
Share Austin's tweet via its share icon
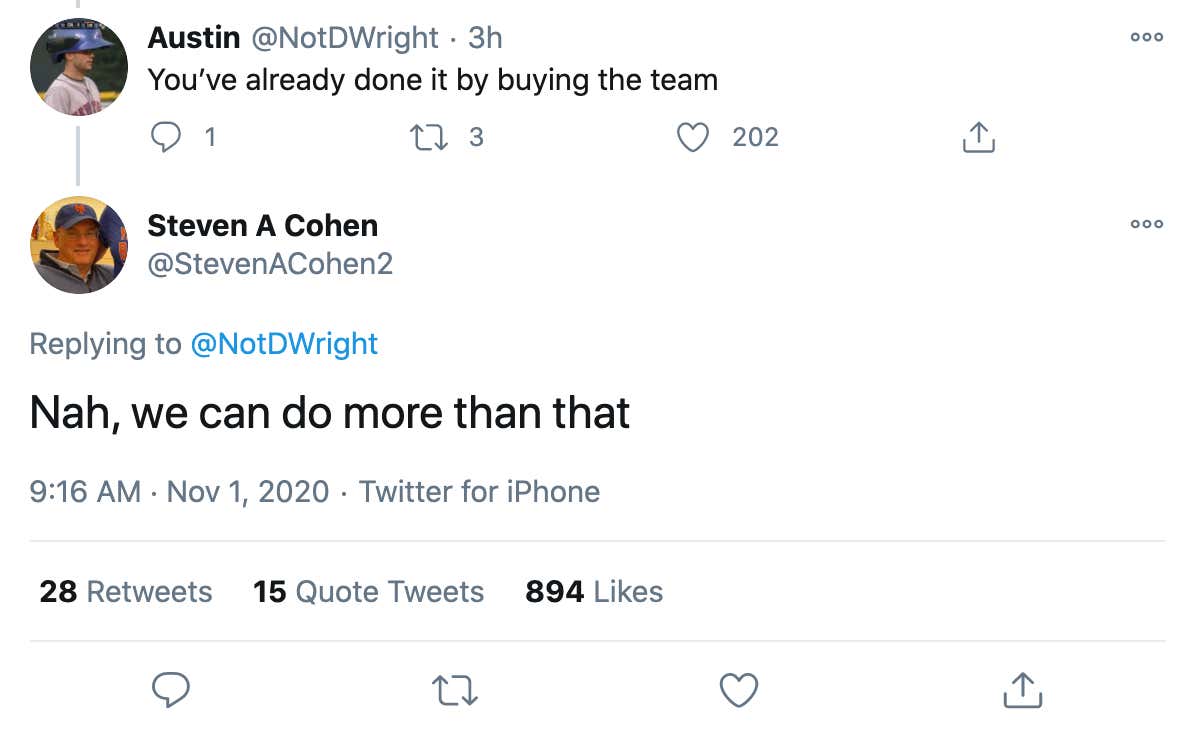pyautogui.click(x=978, y=138)
